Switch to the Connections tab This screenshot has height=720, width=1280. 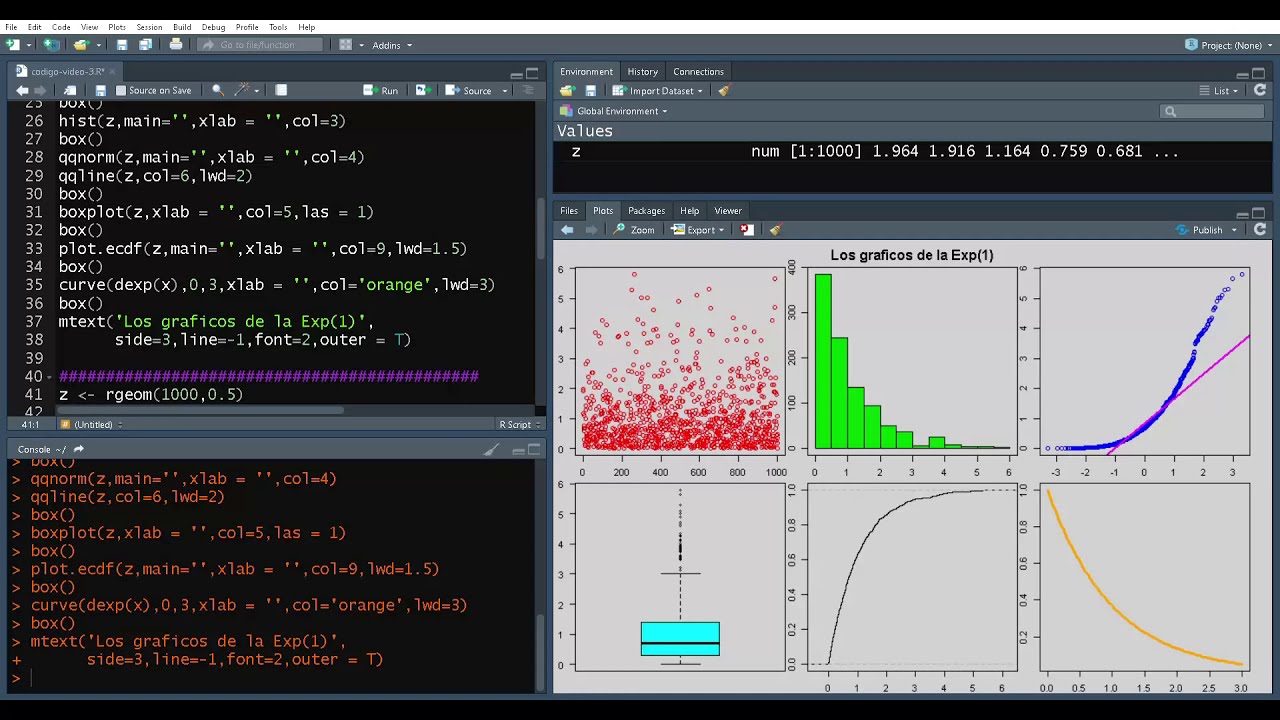click(698, 72)
